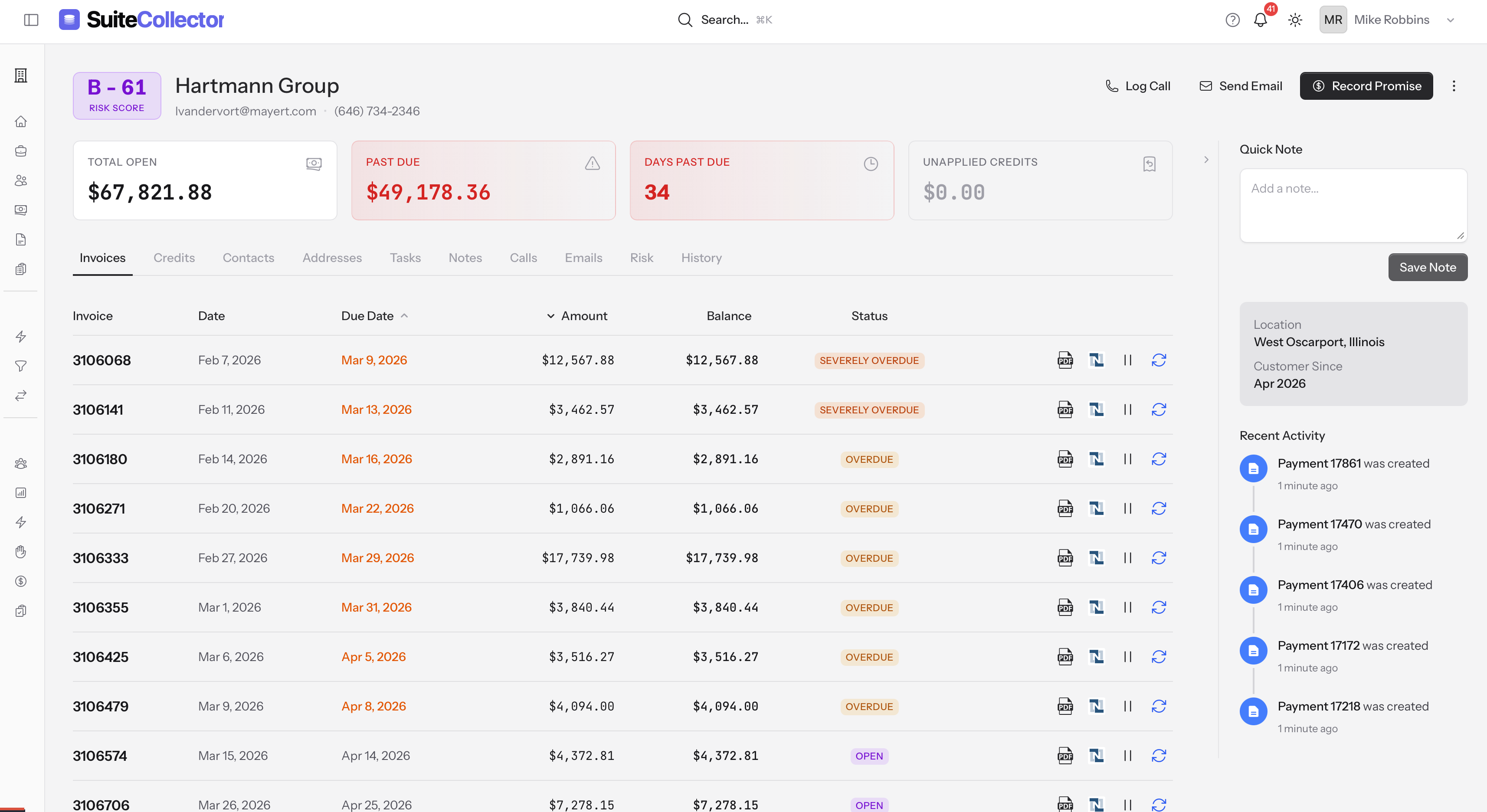Sync invoice 3106180 with the blue refresh icon
Viewport: 1487px width, 812px height.
pyautogui.click(x=1159, y=459)
